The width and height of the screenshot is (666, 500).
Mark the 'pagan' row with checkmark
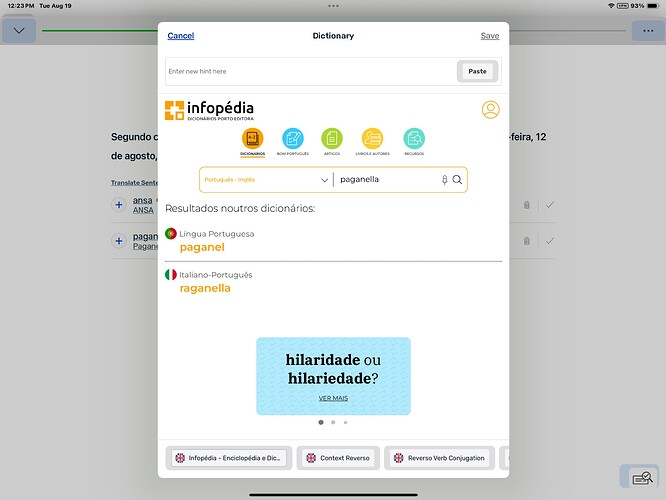(550, 241)
